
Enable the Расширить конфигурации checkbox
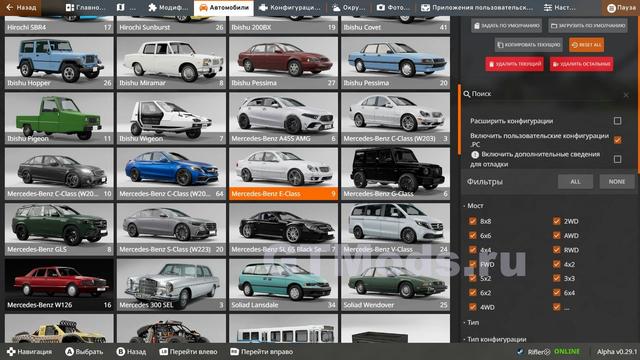[x=618, y=121]
